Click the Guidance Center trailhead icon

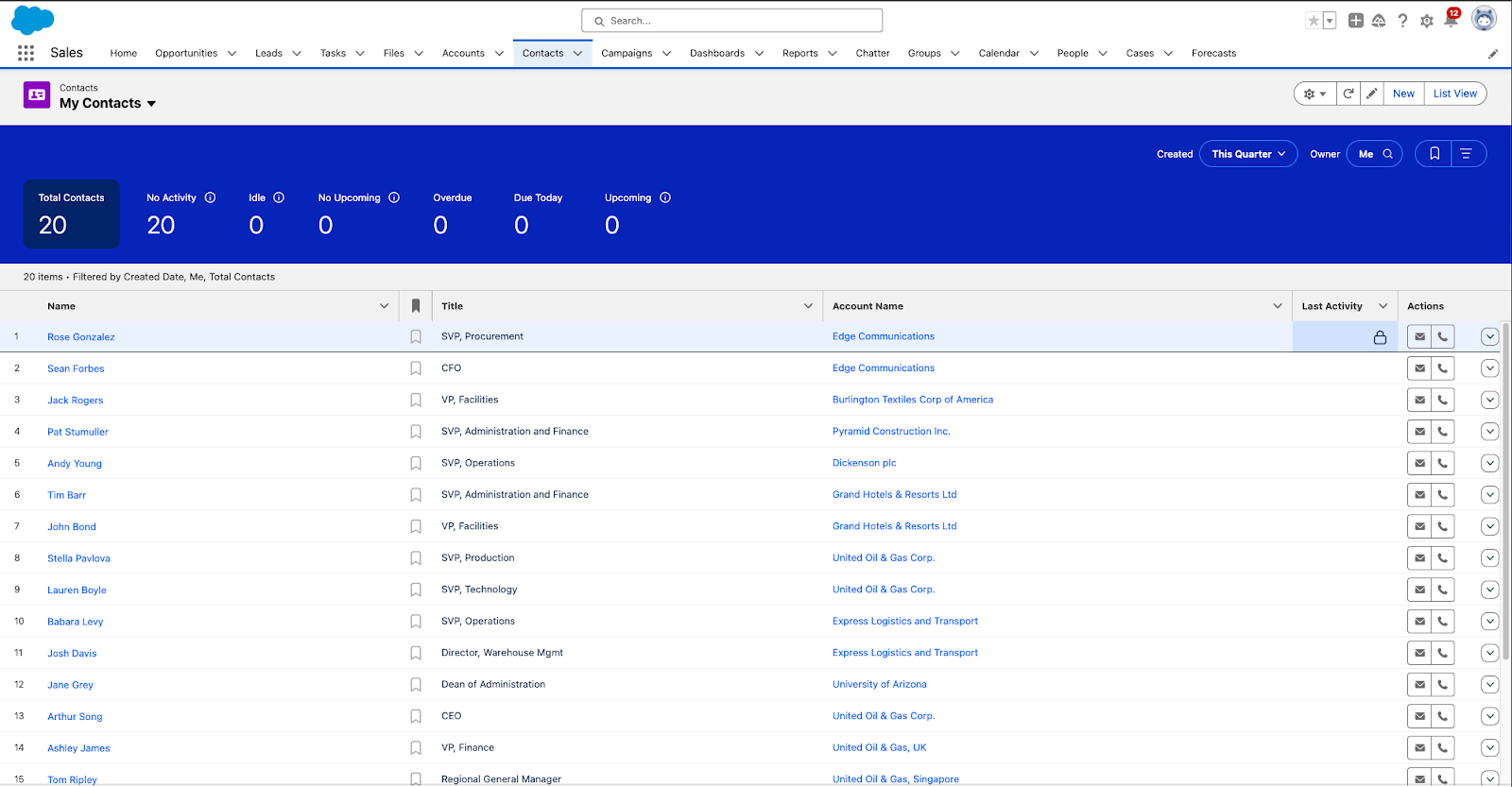[1379, 21]
